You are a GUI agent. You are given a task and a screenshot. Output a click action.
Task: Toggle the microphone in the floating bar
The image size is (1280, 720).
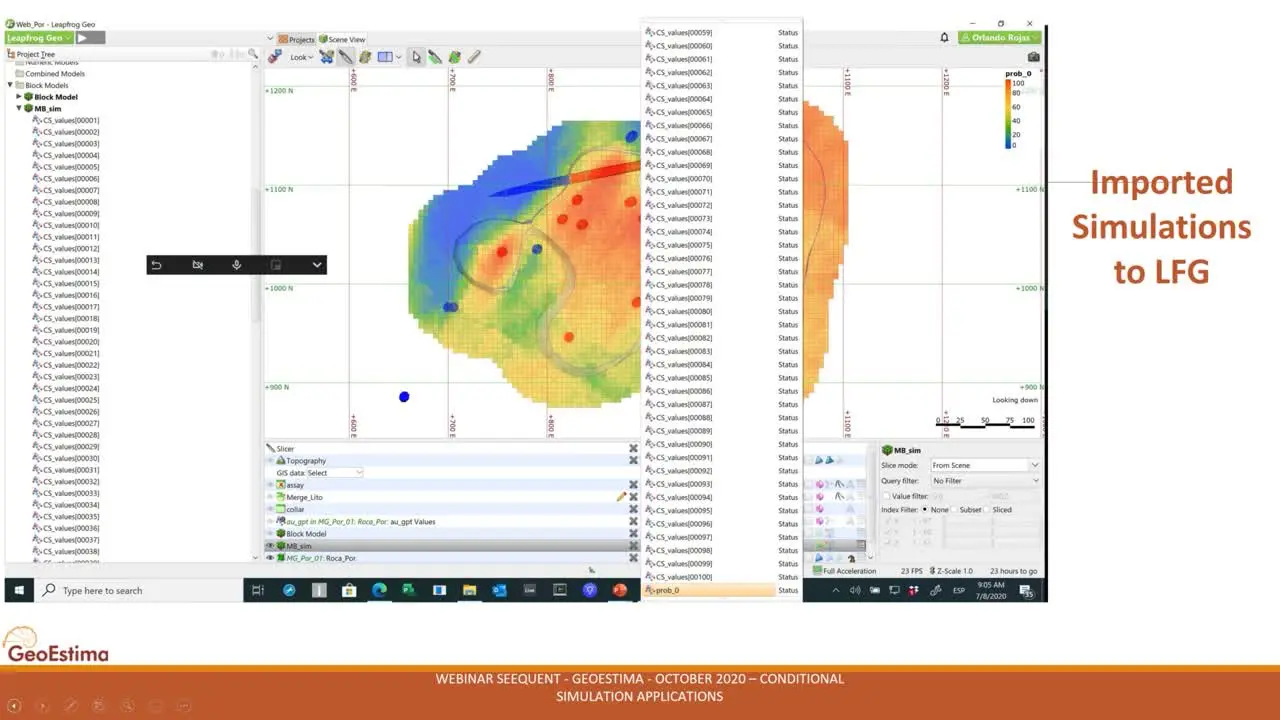pos(237,265)
